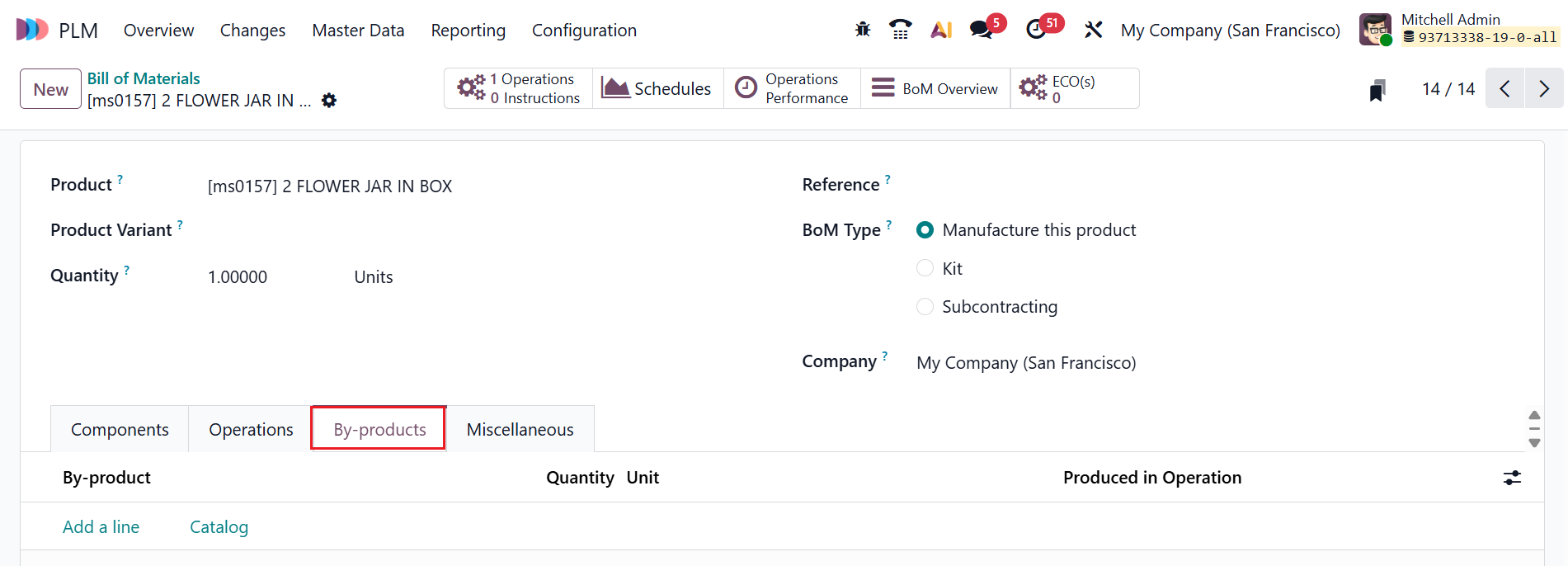Expand next record with right arrow pager
The image size is (1568, 566).
click(x=1543, y=88)
